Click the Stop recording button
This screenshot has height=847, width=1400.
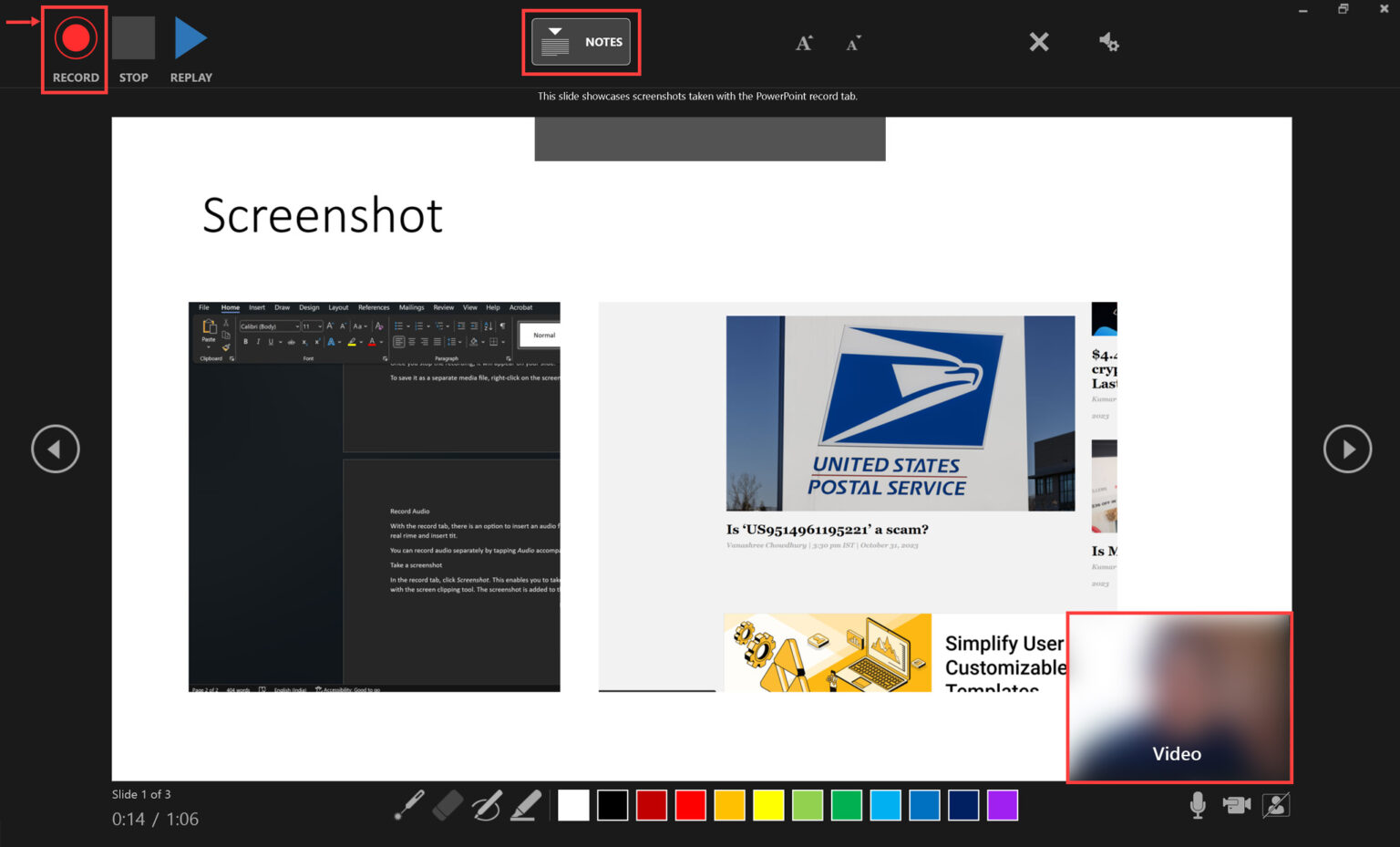(133, 39)
